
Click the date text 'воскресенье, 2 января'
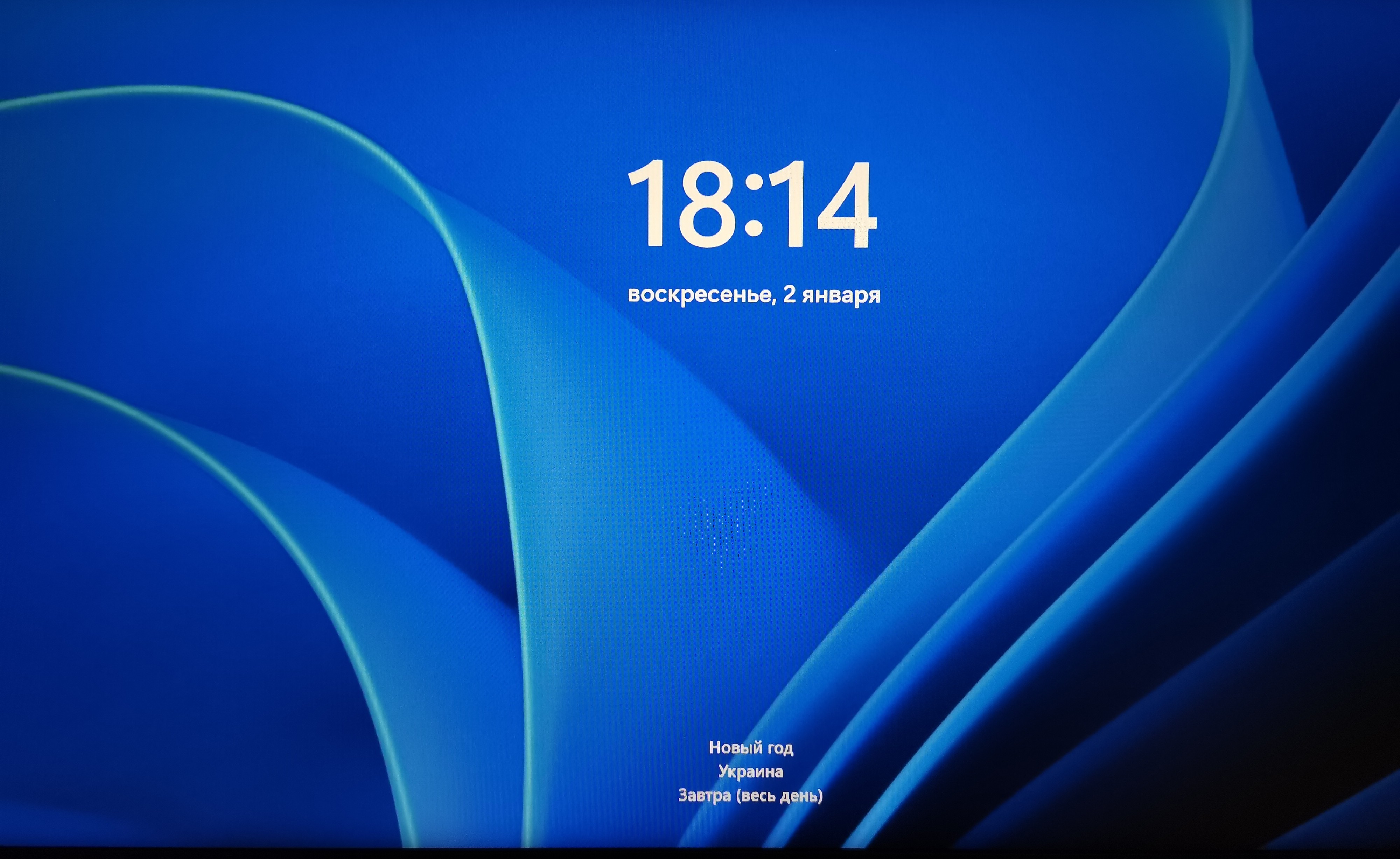pyautogui.click(x=754, y=295)
